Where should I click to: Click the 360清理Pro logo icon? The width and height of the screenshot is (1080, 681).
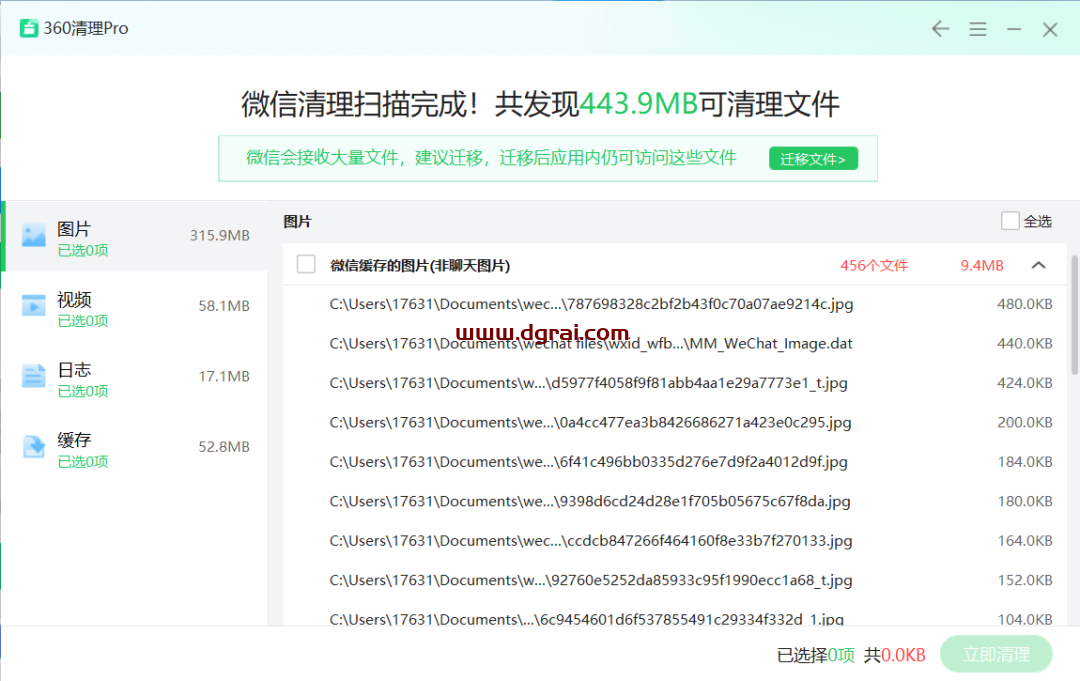[29, 28]
